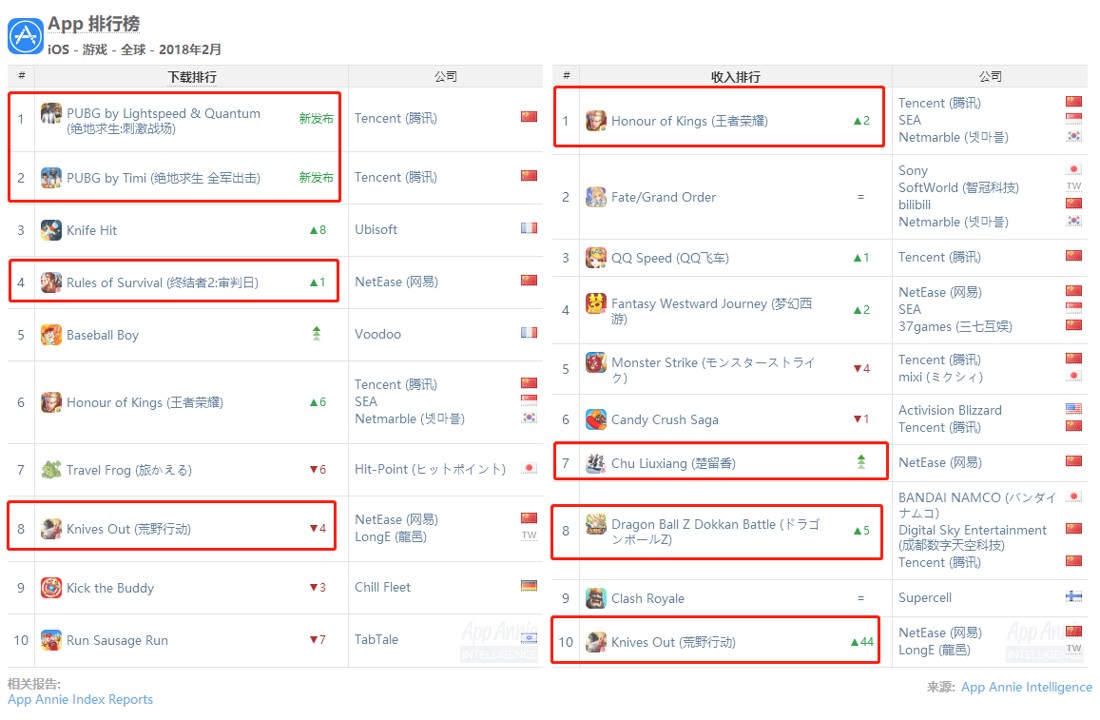Screen dimensions: 1100x720
Task: Select the 'Hit-Point (ヒットポイント)' company text
Action: click(430, 469)
